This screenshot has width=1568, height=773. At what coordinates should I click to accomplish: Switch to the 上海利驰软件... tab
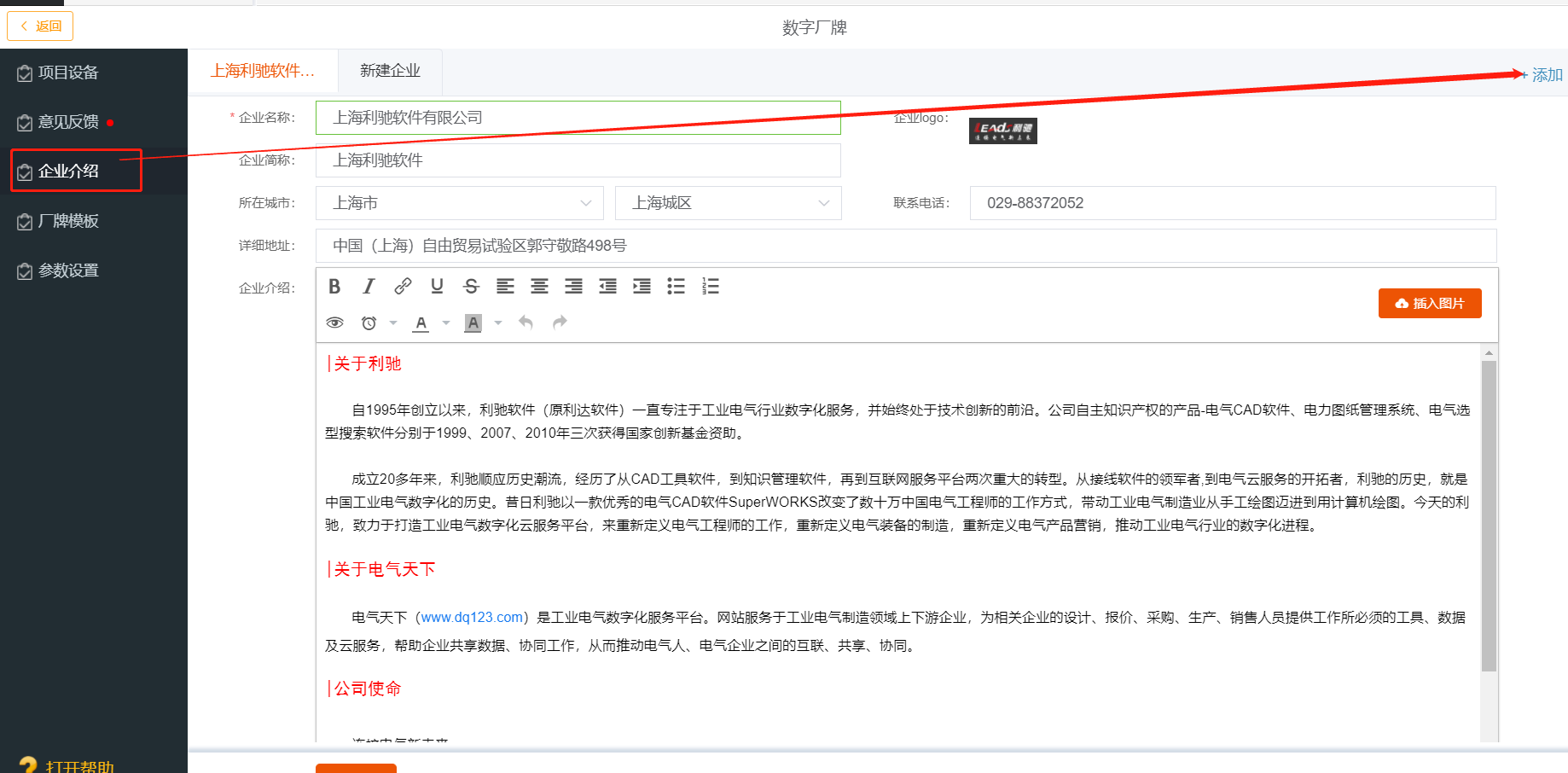tap(263, 71)
